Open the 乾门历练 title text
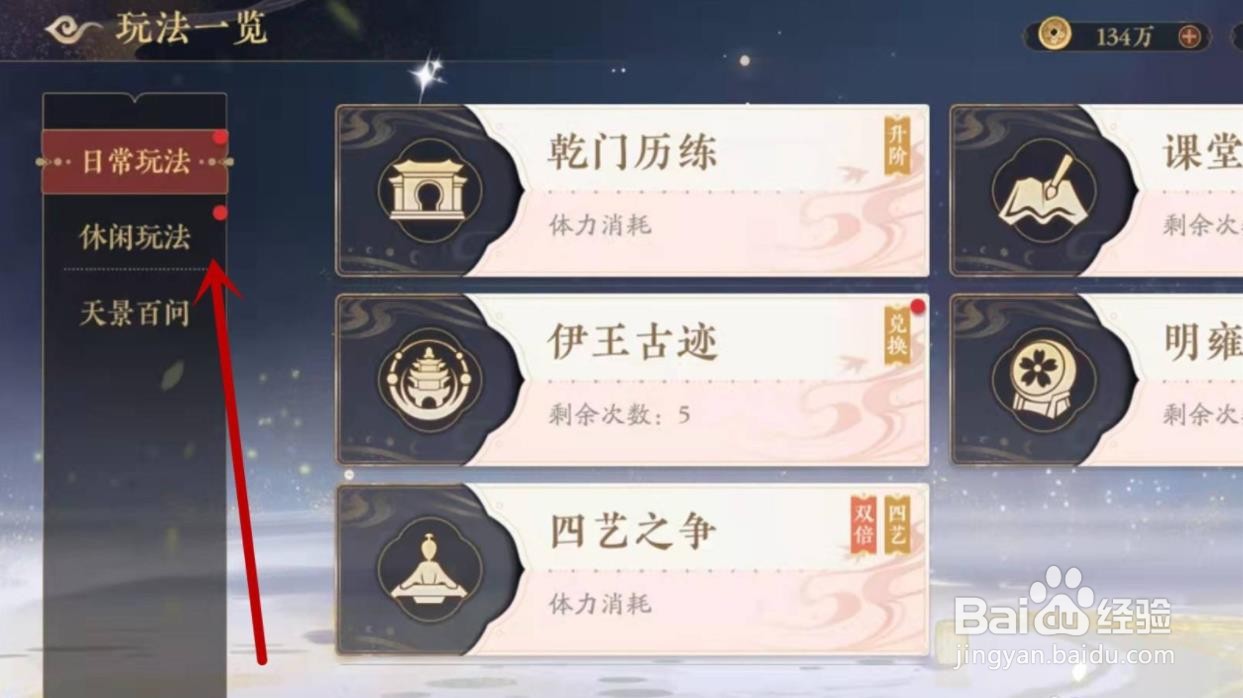 [x=633, y=153]
